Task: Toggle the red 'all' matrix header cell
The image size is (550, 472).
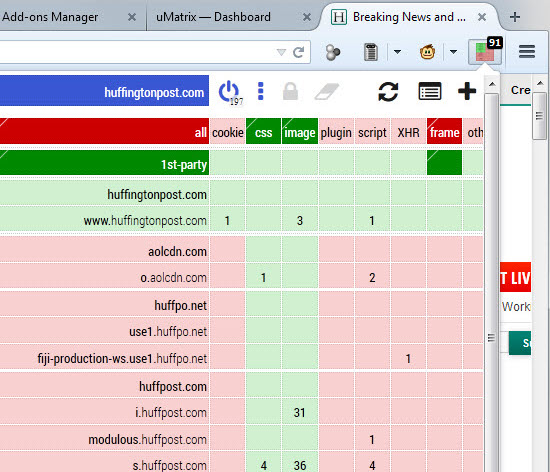Action: point(105,131)
